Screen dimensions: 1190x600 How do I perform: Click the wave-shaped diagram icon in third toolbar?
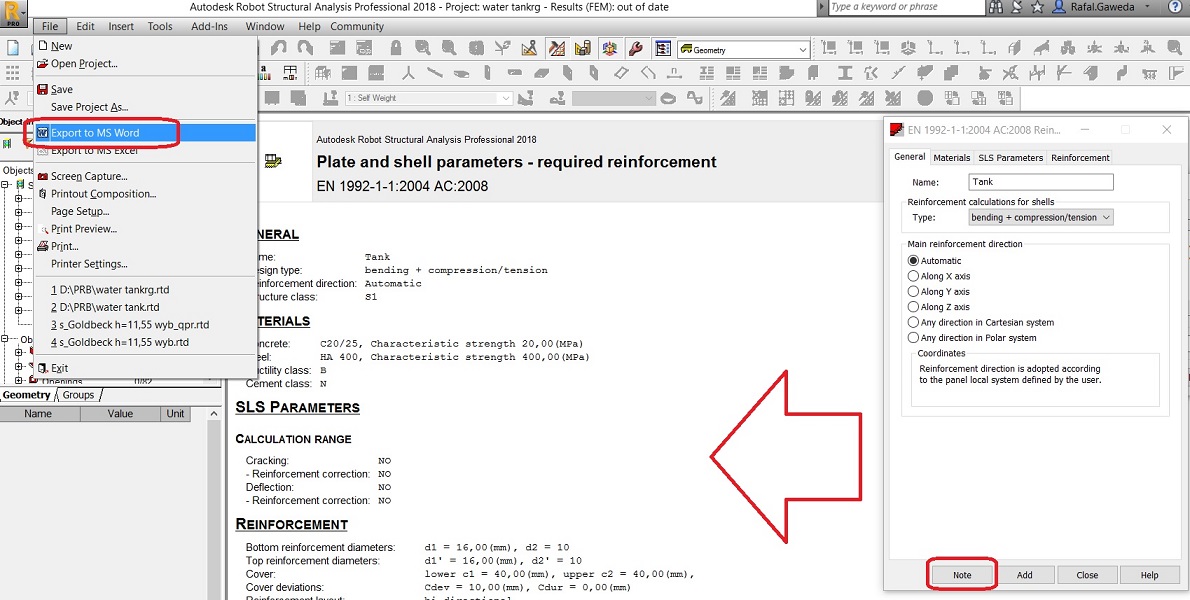[x=694, y=98]
